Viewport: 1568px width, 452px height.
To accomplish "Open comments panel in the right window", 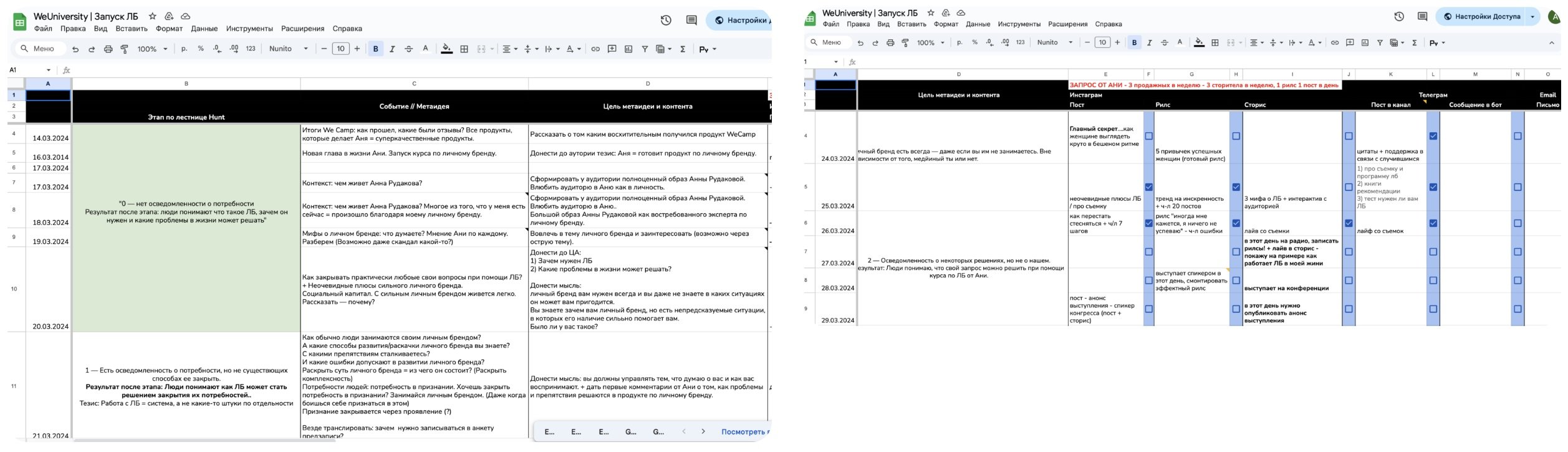I will (1422, 17).
